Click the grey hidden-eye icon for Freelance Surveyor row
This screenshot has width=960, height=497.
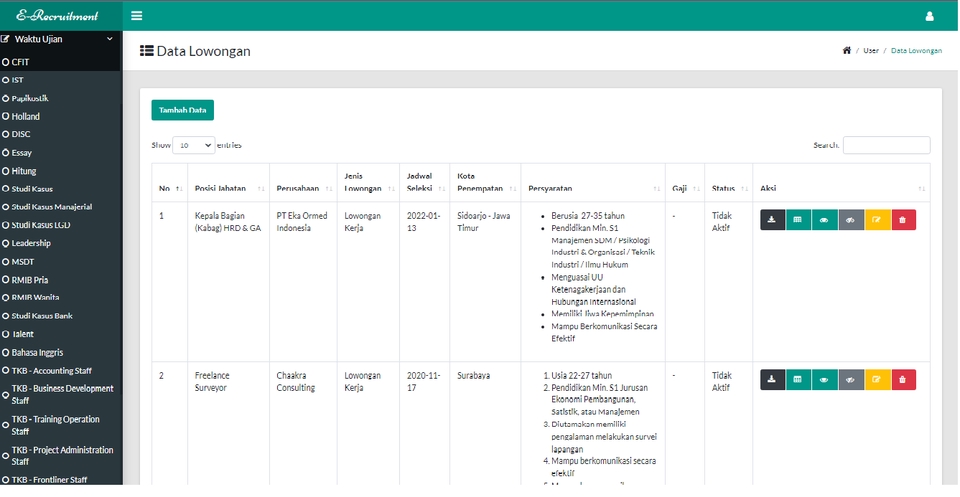(x=851, y=379)
